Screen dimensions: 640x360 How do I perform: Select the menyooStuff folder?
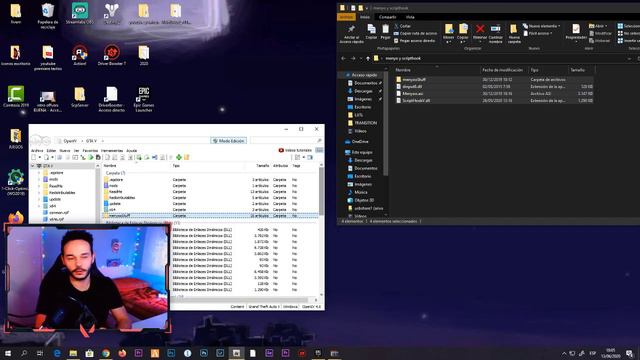(x=494, y=80)
